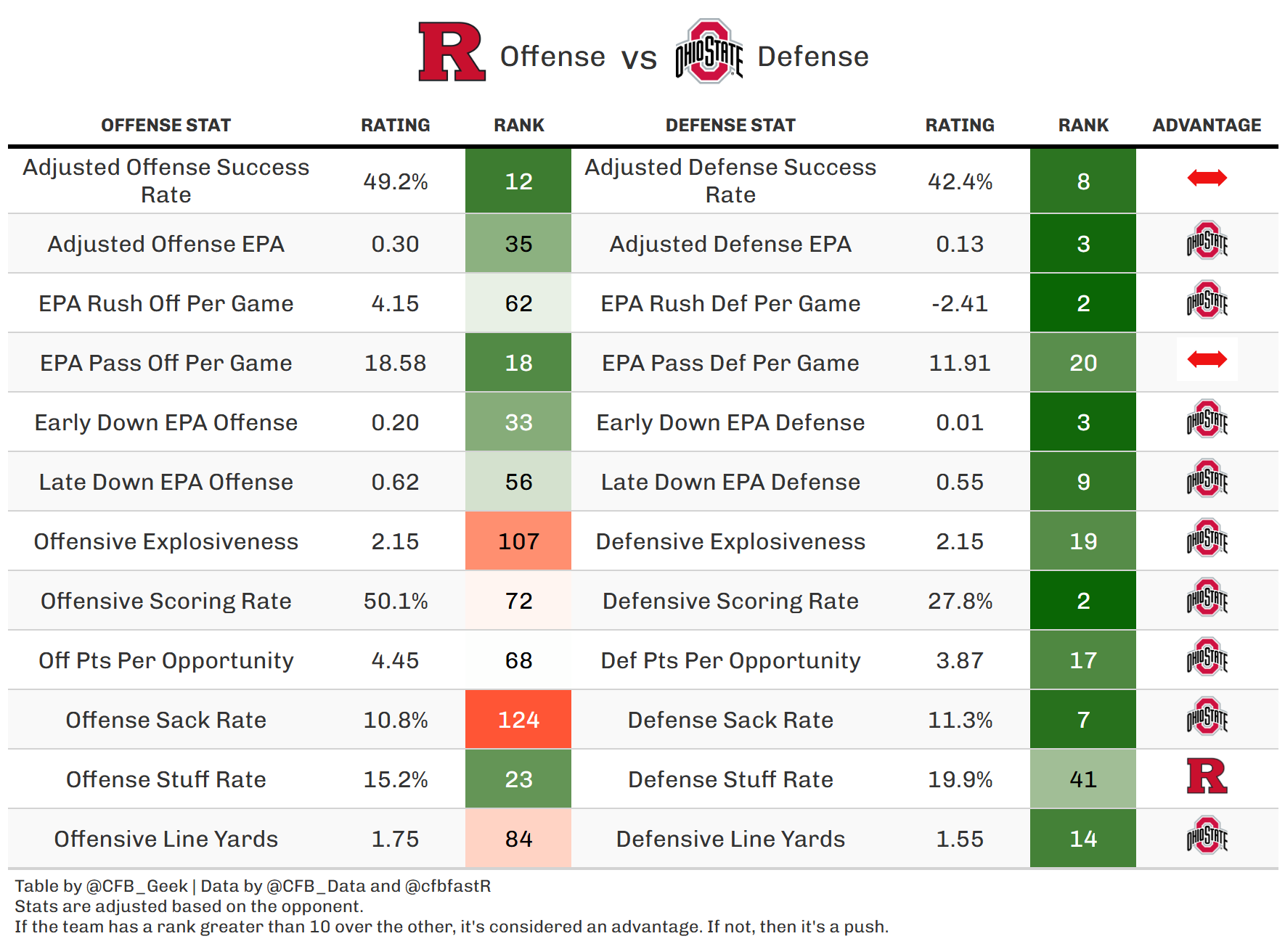Click Ohio State advantage logo for Defensive Line Yards
This screenshot has width=1285, height=952.
click(1207, 836)
